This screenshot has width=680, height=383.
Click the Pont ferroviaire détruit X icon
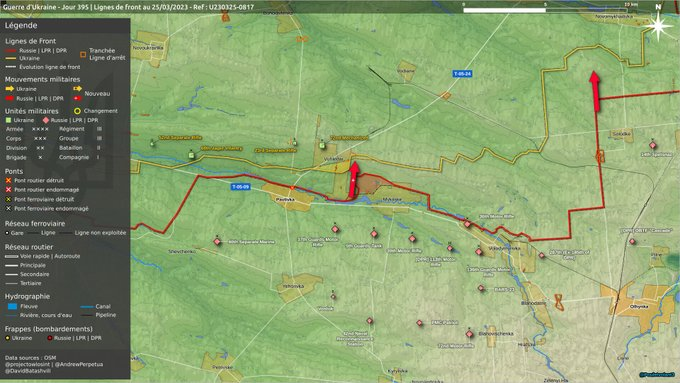(x=8, y=200)
